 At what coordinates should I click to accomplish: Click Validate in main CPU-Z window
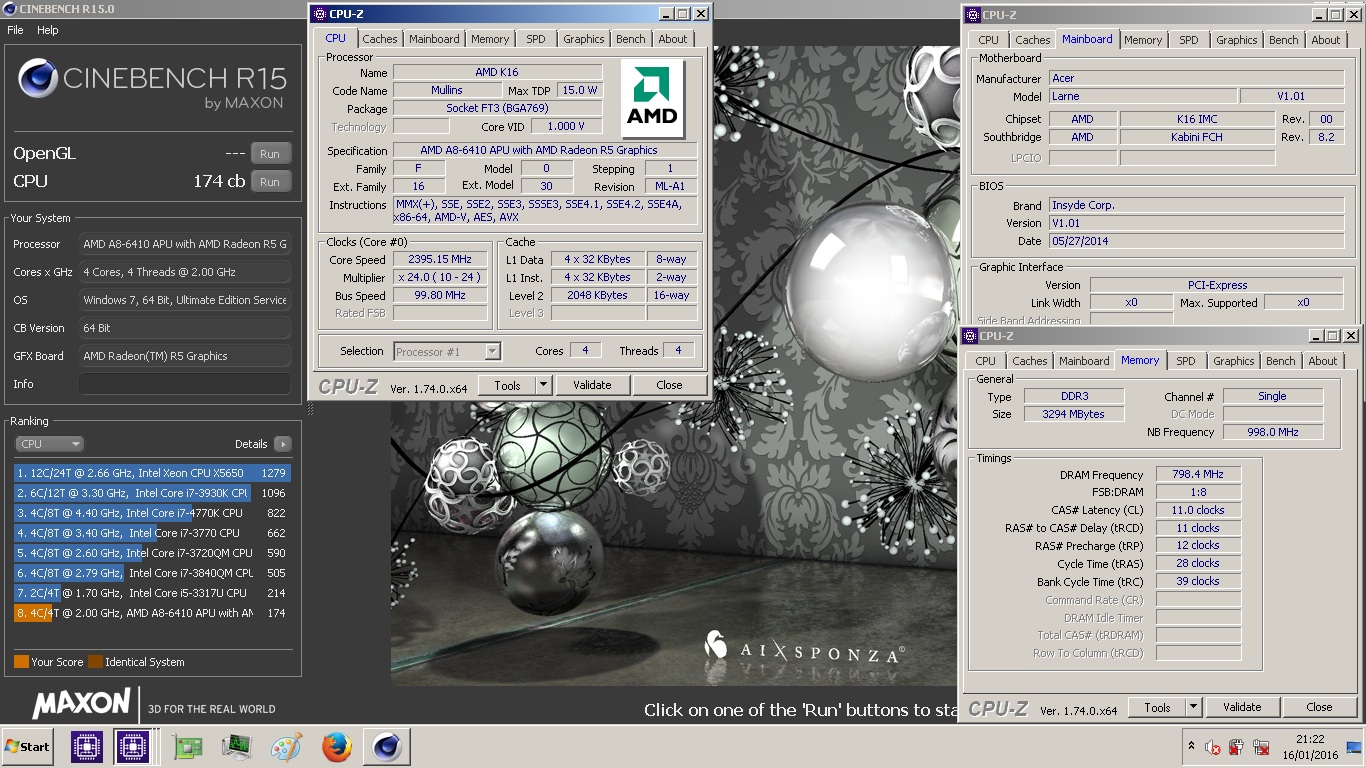click(x=592, y=385)
